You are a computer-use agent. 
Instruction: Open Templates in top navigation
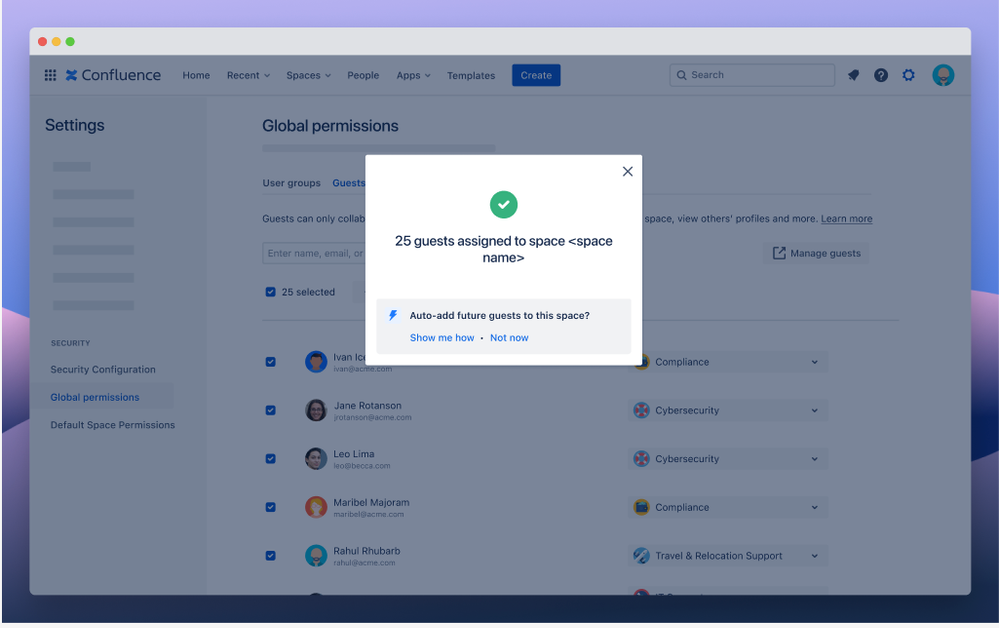(x=471, y=75)
